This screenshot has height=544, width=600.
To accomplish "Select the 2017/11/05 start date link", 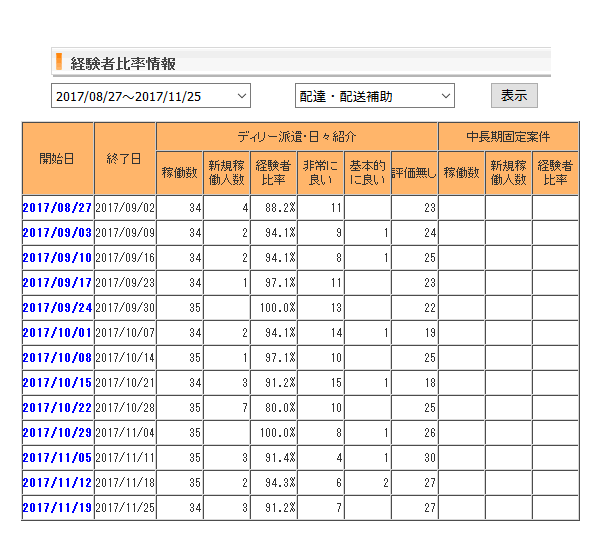I will coord(57,458).
